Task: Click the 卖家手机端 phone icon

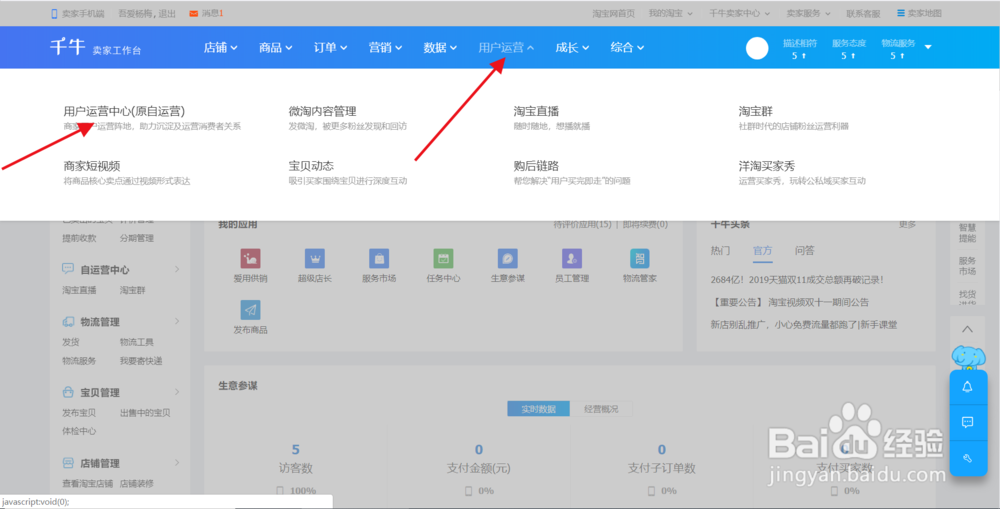Action: point(54,13)
